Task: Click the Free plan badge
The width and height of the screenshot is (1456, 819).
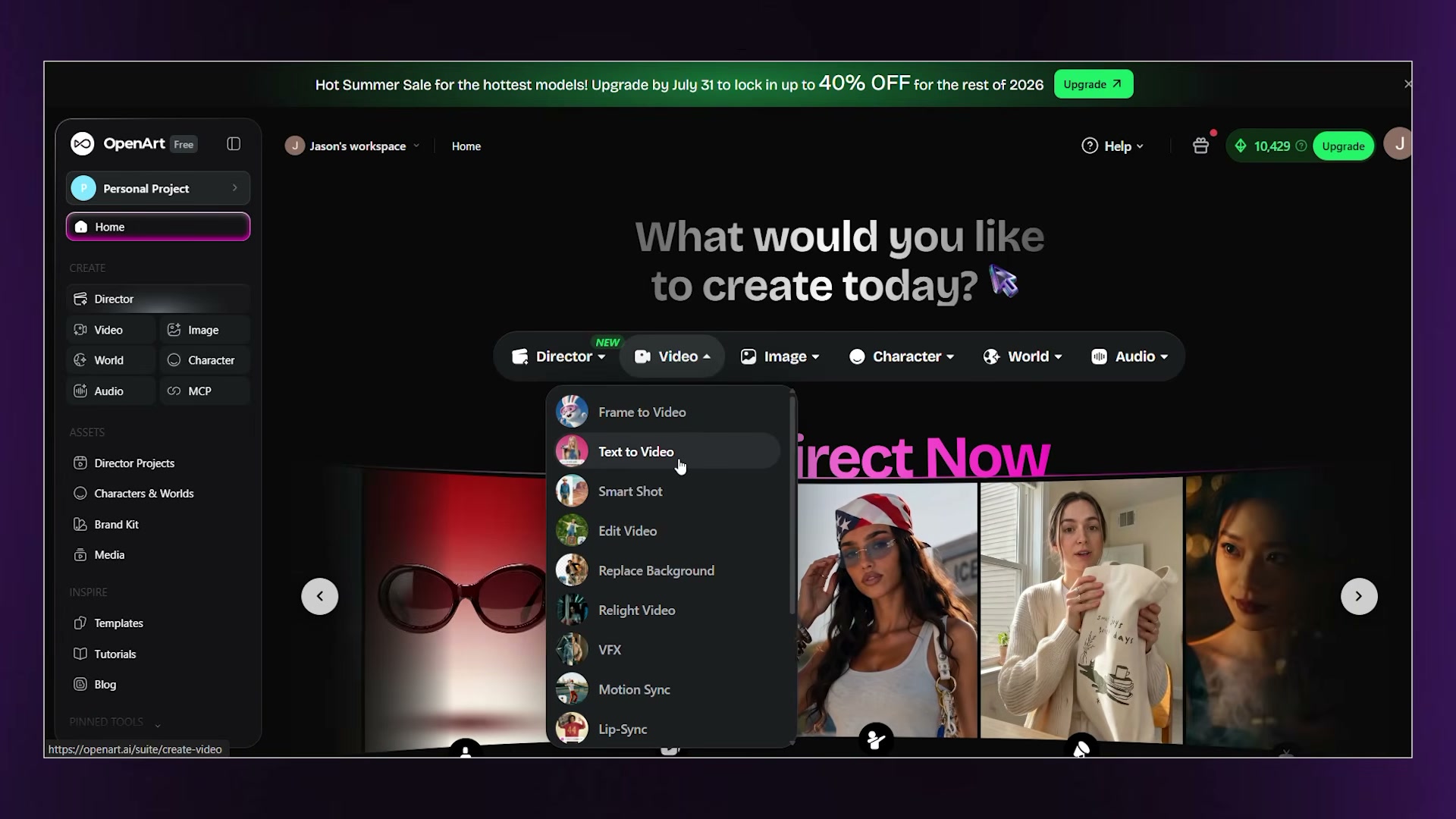Action: pos(184,145)
